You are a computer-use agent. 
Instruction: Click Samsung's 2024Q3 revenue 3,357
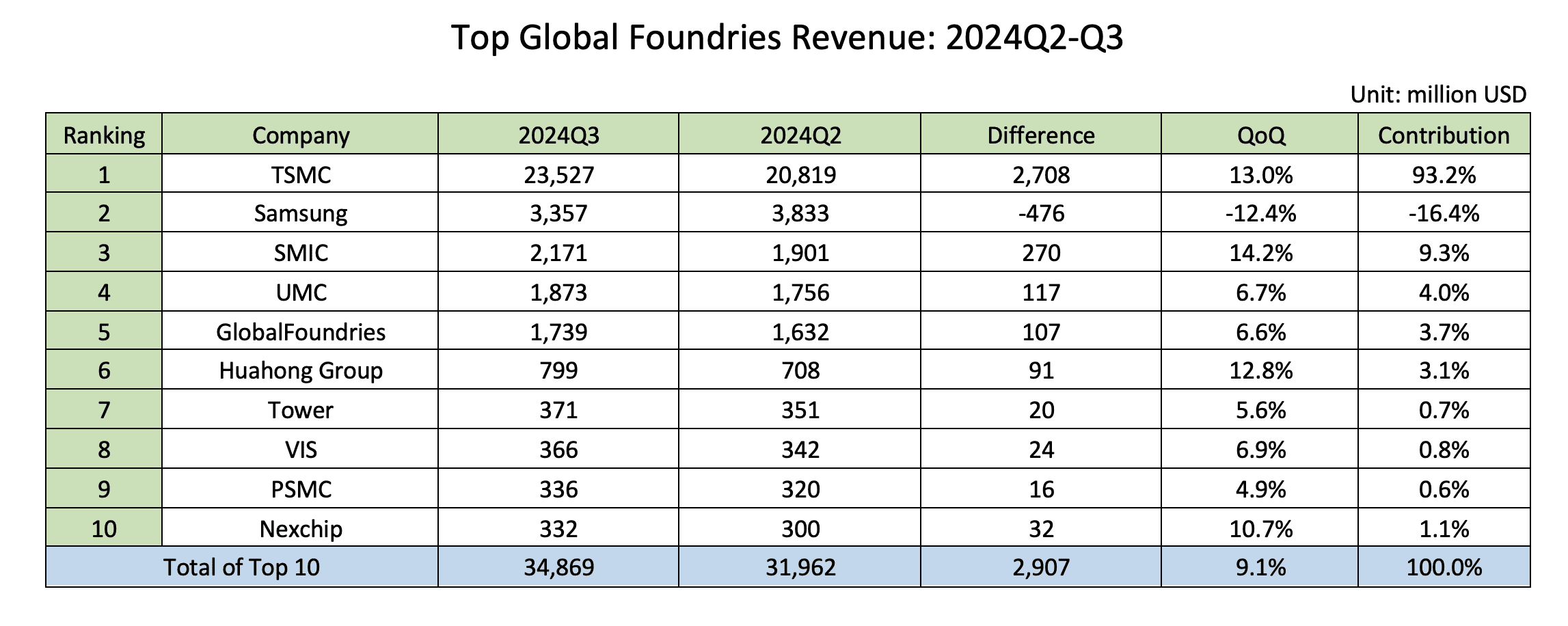(558, 213)
